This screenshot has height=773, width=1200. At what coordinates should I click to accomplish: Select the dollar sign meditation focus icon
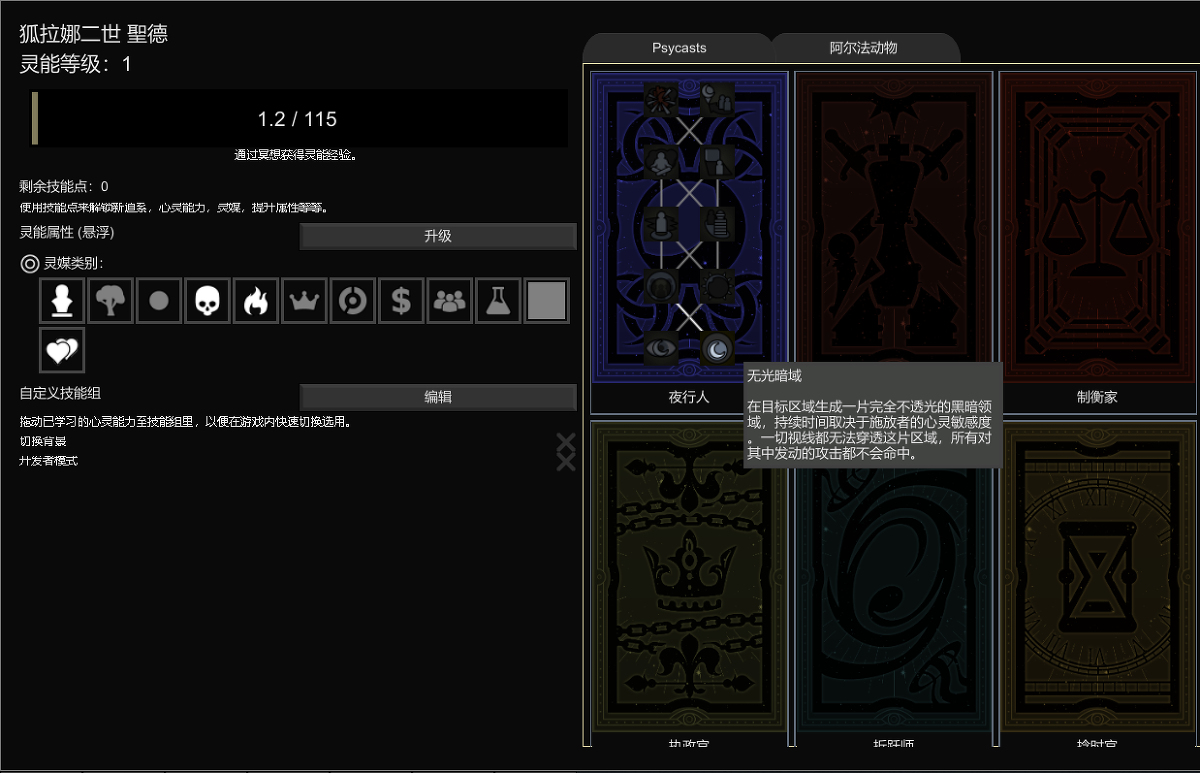pos(401,300)
